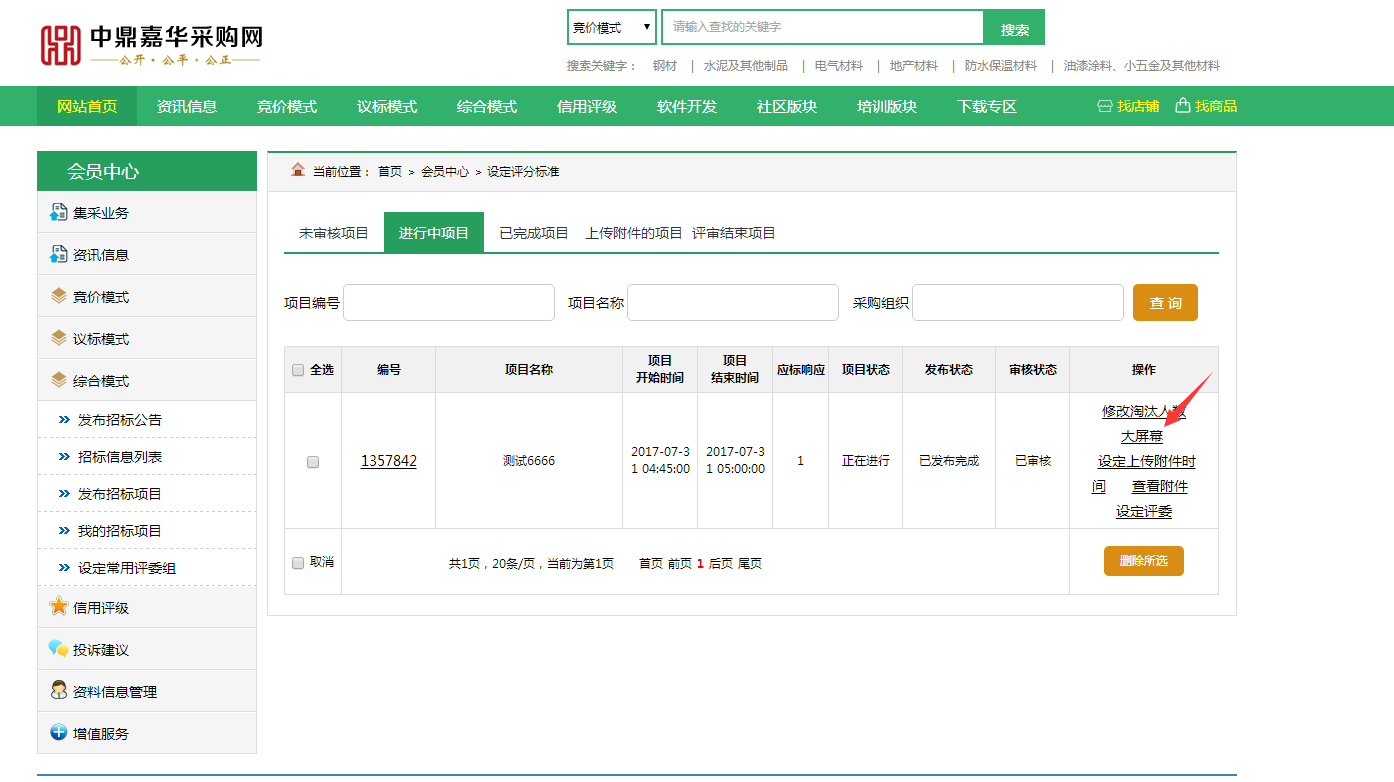Viewport: 1394px width, 782px height.
Task: Click the 水泥及其他制品 search keyword
Action: point(746,66)
